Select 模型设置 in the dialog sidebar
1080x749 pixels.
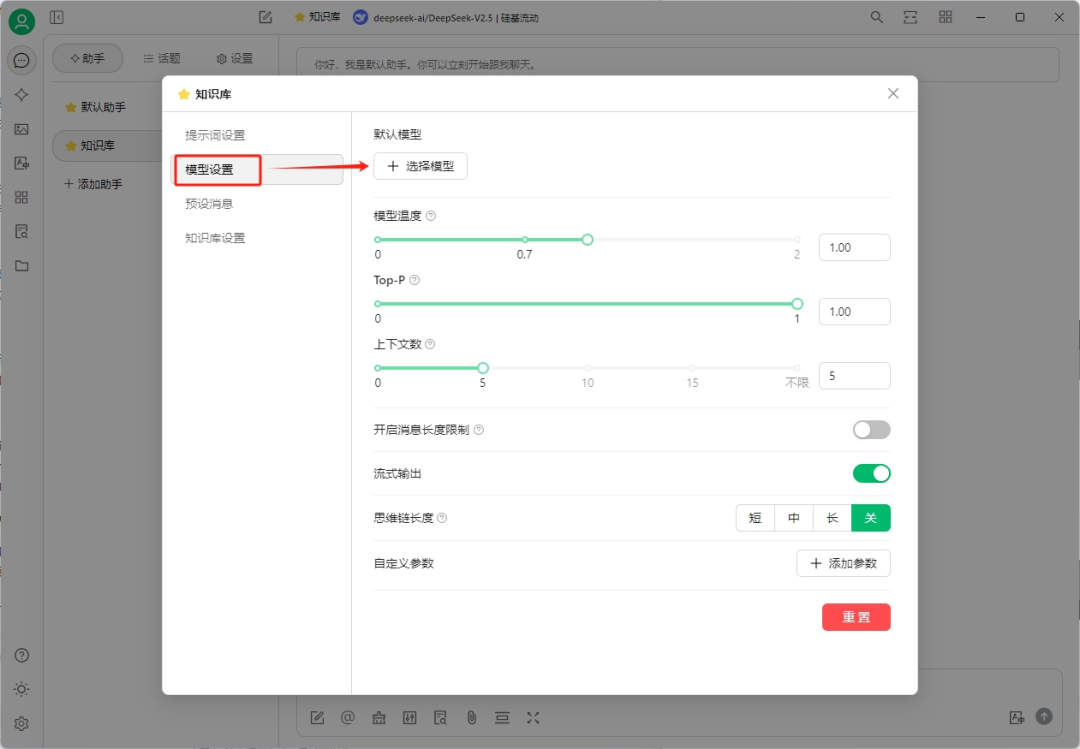pyautogui.click(x=257, y=170)
